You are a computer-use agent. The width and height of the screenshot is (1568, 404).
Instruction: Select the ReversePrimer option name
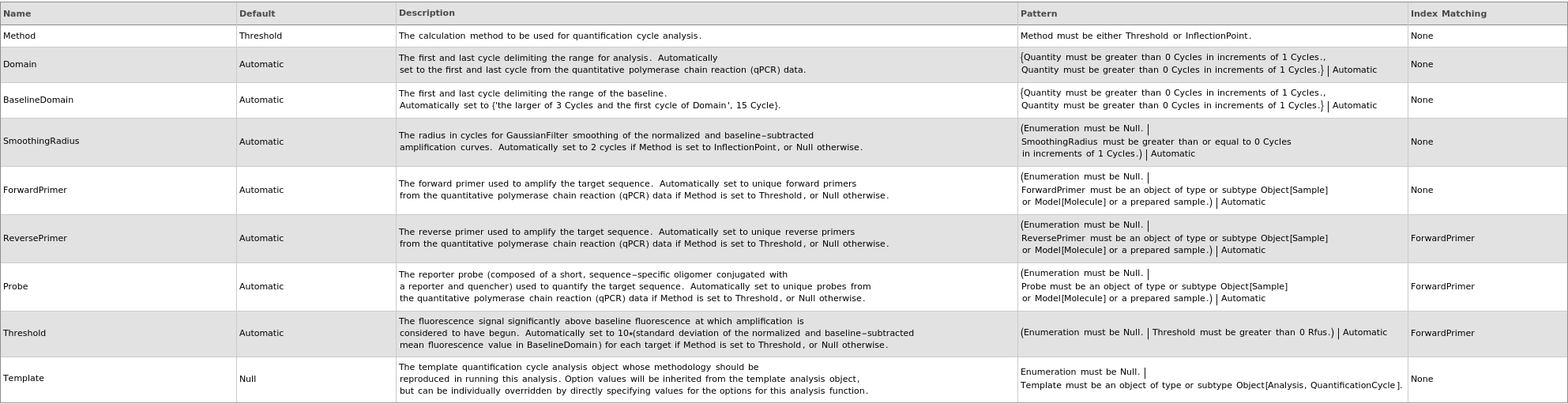(35, 238)
